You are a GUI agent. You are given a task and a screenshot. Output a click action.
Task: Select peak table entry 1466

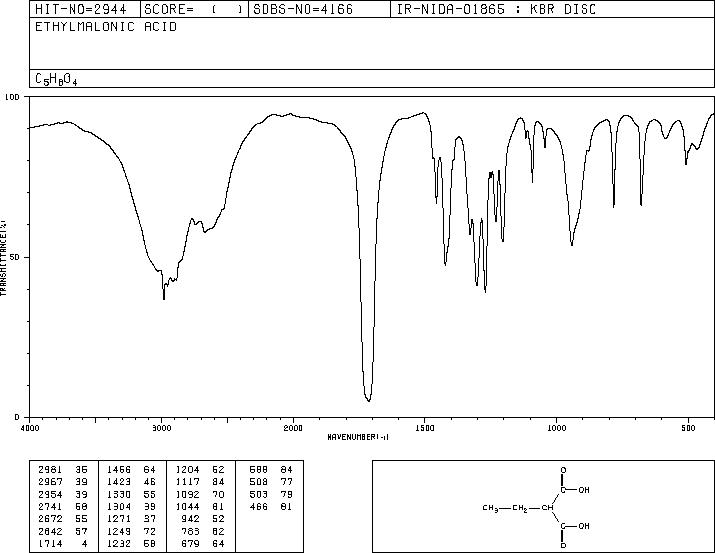pos(131,470)
